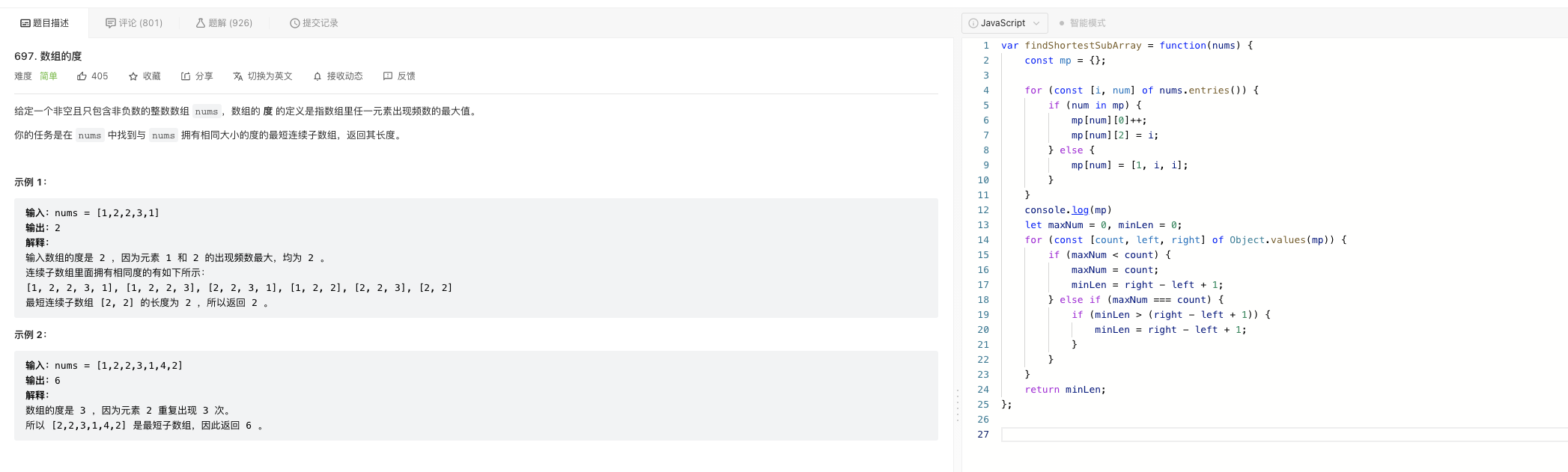1568x472 pixels.
Task: View the 提交记录 tab
Action: click(x=314, y=23)
